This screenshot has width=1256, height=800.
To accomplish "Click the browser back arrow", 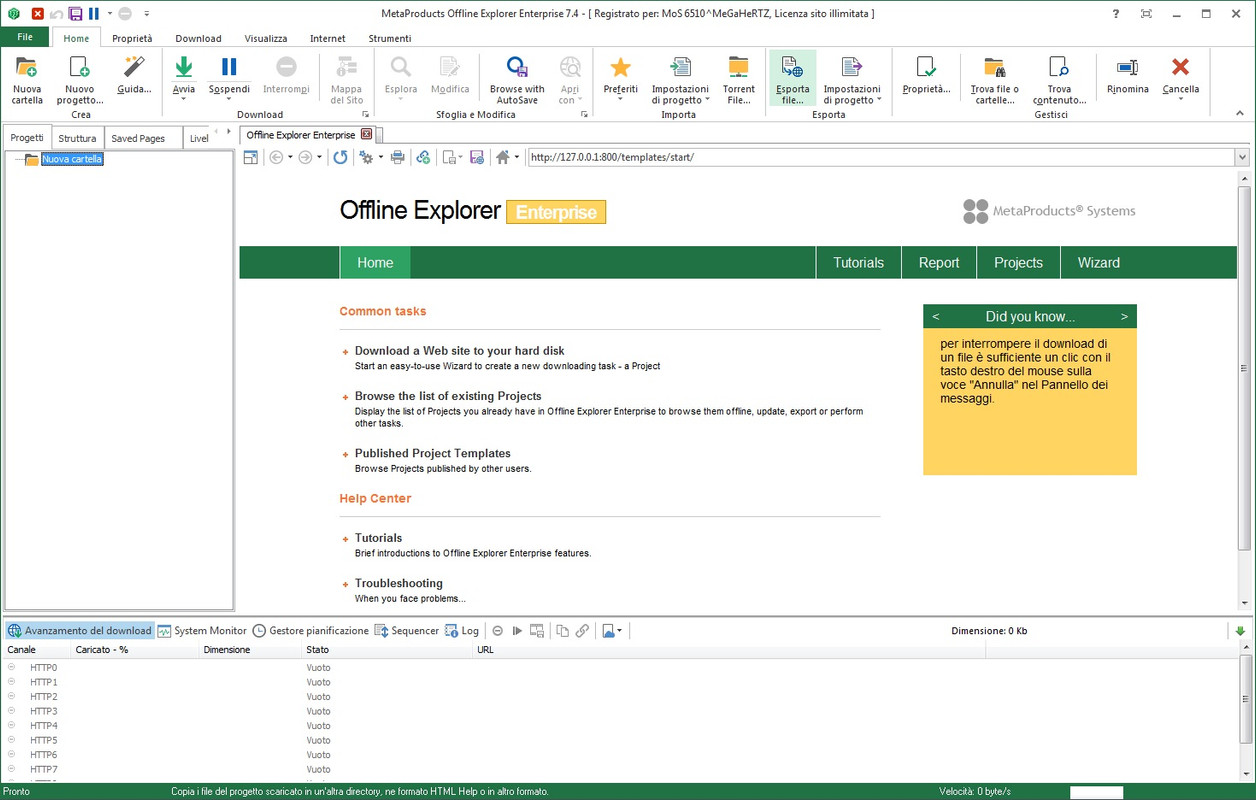I will point(276,157).
